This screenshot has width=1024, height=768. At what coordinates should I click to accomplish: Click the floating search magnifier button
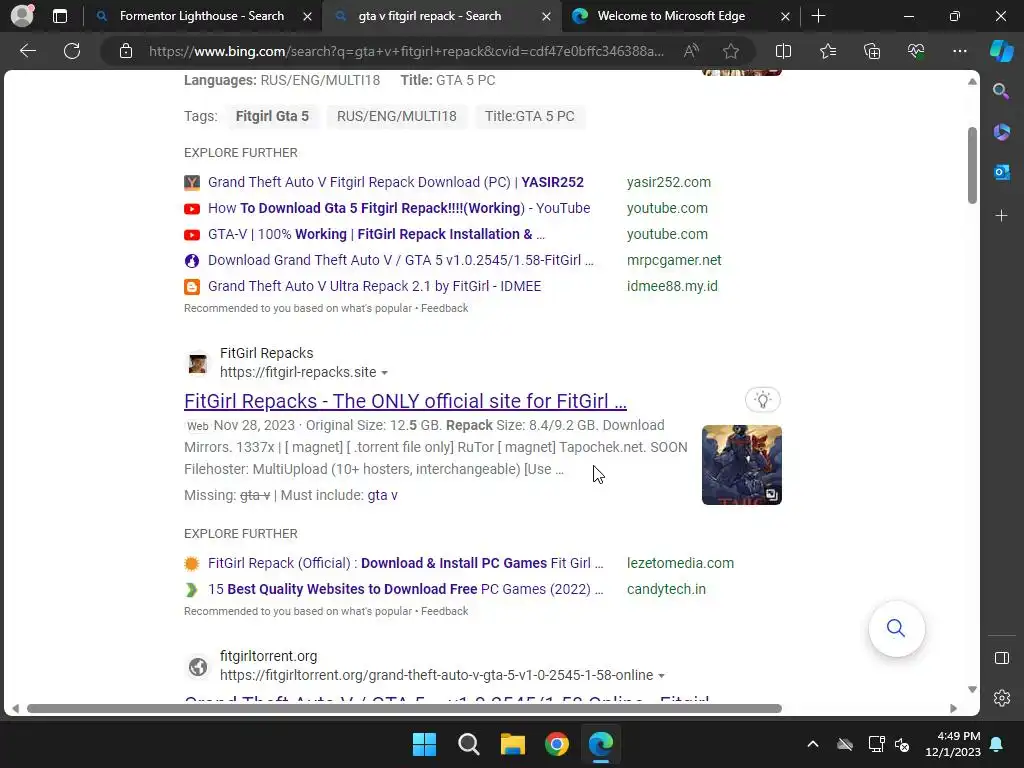click(x=896, y=628)
